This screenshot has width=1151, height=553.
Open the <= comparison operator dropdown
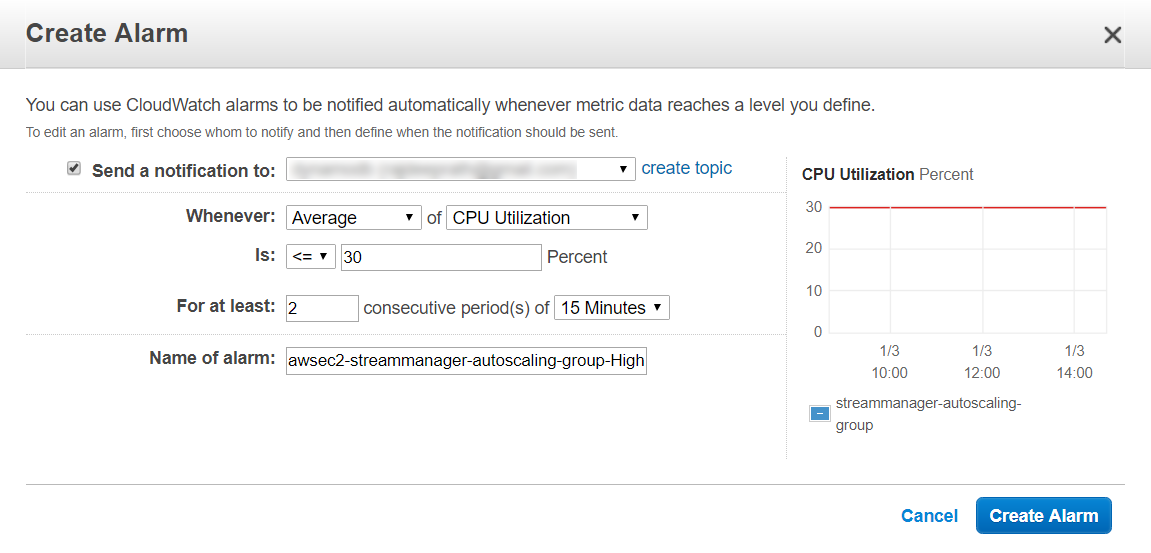tap(311, 257)
